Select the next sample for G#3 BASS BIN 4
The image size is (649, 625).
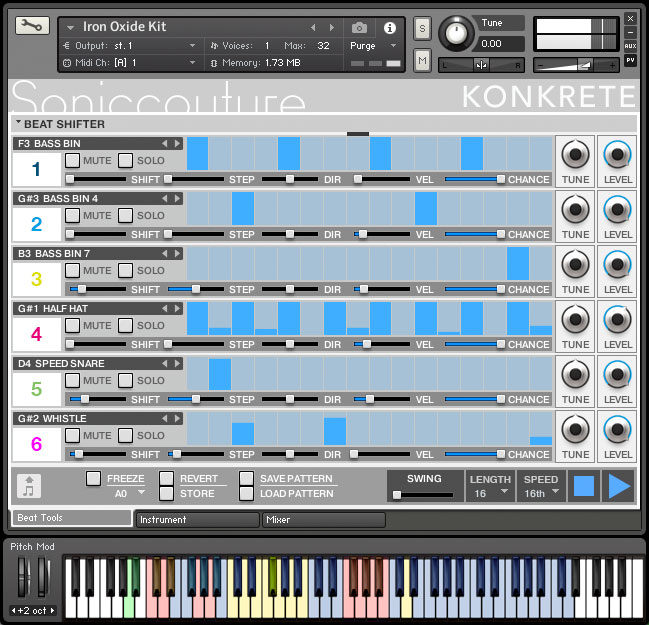tap(178, 199)
